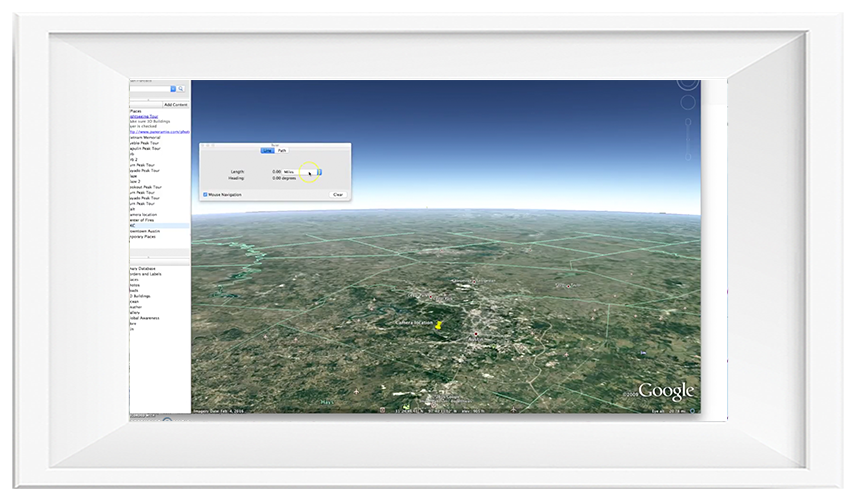This screenshot has height=501, width=857.
Task: Click the yellow Camera location pushpin
Action: click(x=438, y=325)
